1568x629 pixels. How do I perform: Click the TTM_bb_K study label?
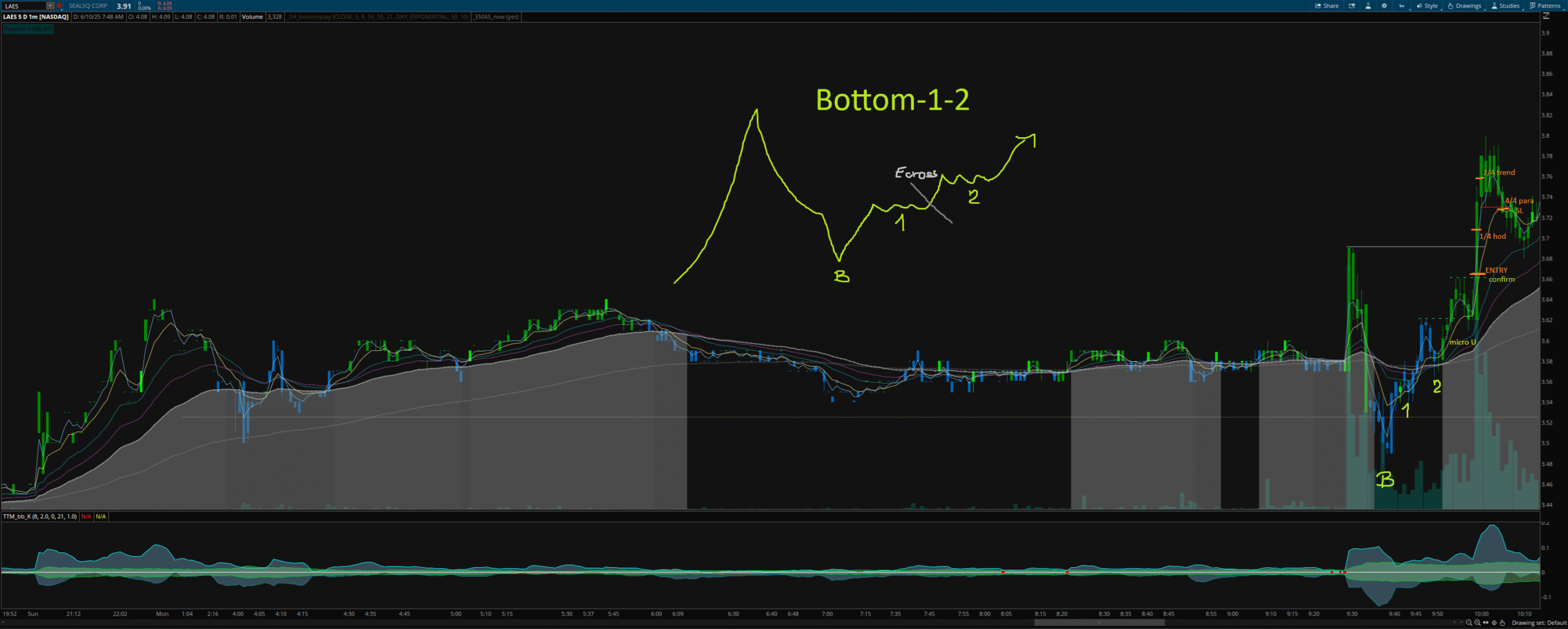tap(40, 516)
